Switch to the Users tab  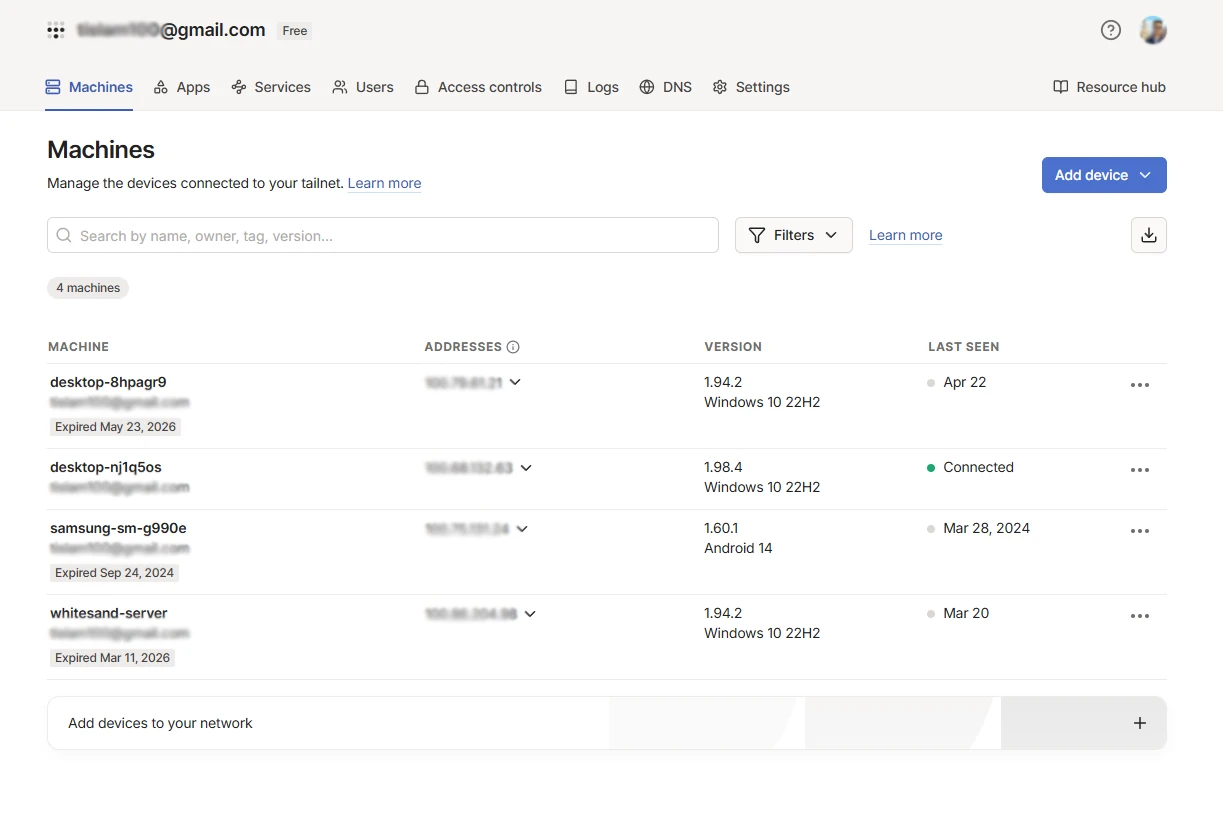(363, 87)
